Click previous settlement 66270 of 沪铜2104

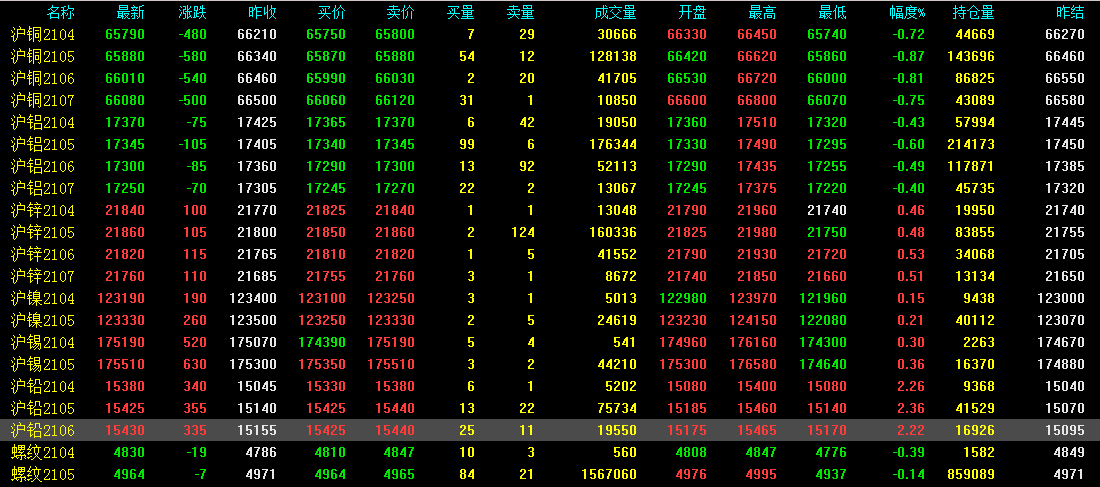(1065, 34)
